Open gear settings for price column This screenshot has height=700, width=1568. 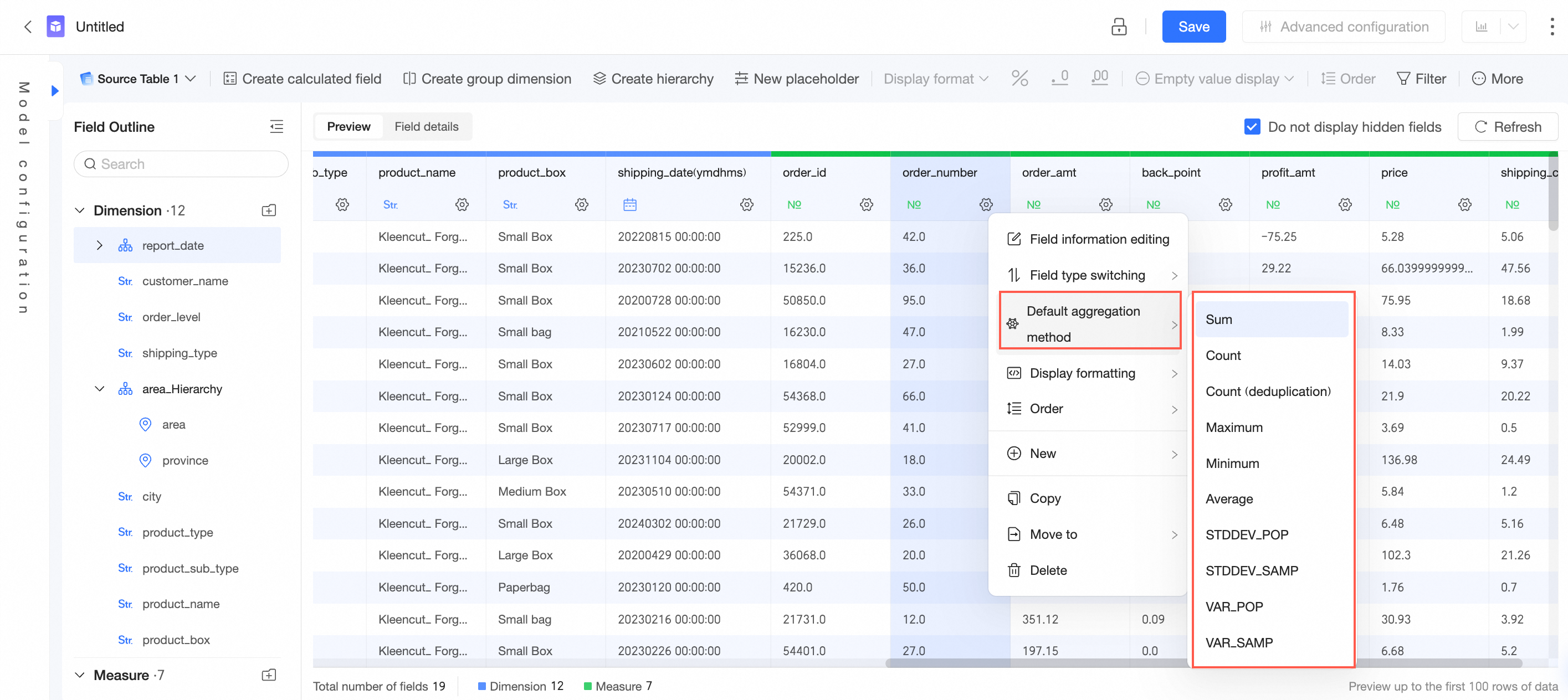click(1464, 204)
